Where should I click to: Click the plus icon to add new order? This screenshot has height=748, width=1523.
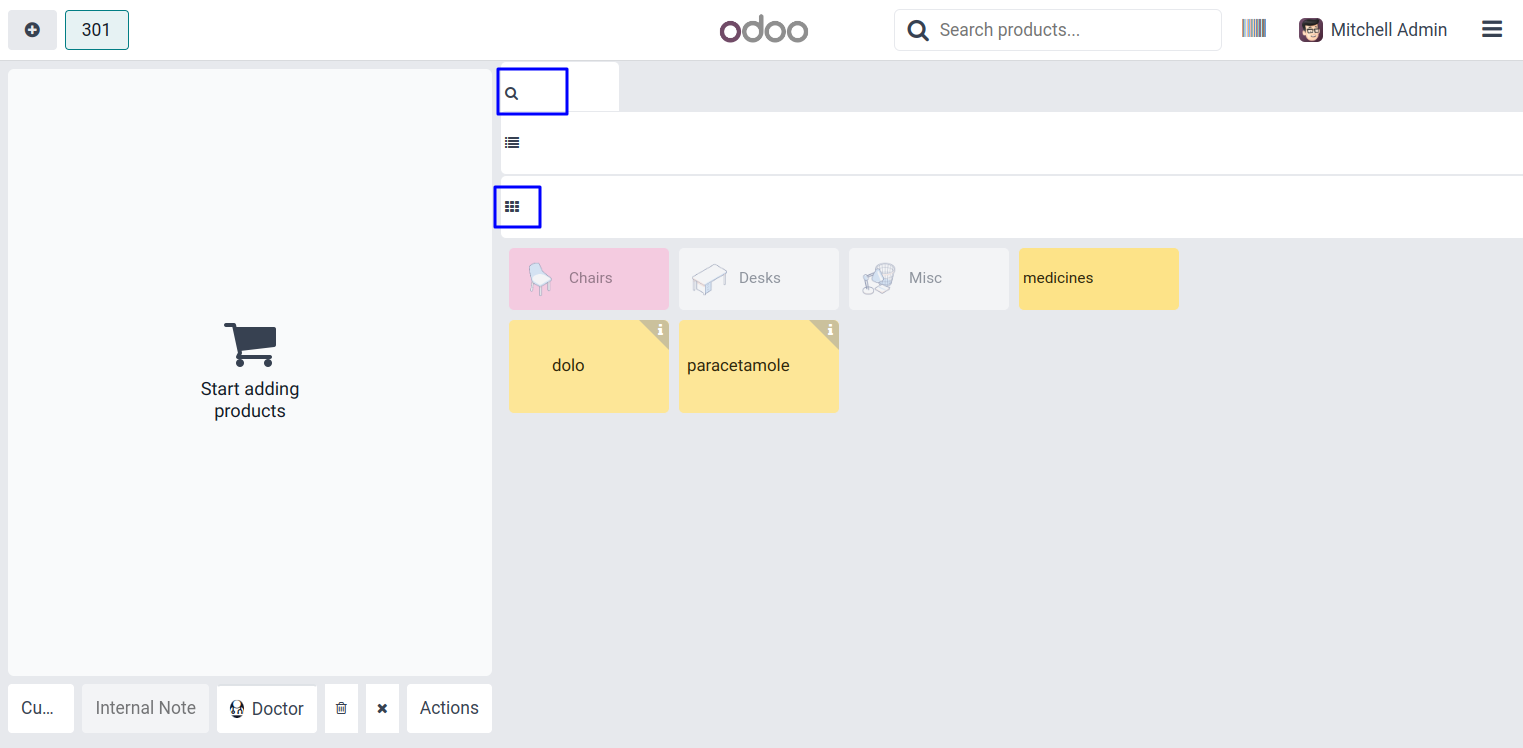tap(32, 30)
